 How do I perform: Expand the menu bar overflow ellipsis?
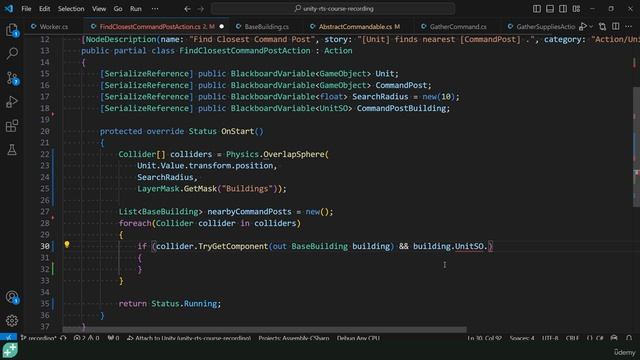(155, 9)
